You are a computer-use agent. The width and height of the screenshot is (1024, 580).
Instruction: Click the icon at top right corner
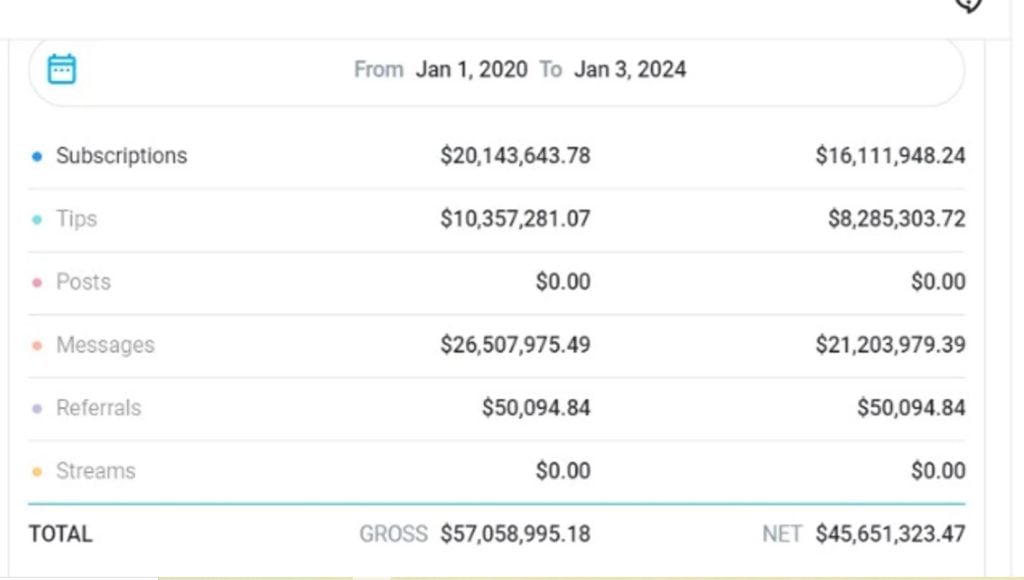click(968, 5)
